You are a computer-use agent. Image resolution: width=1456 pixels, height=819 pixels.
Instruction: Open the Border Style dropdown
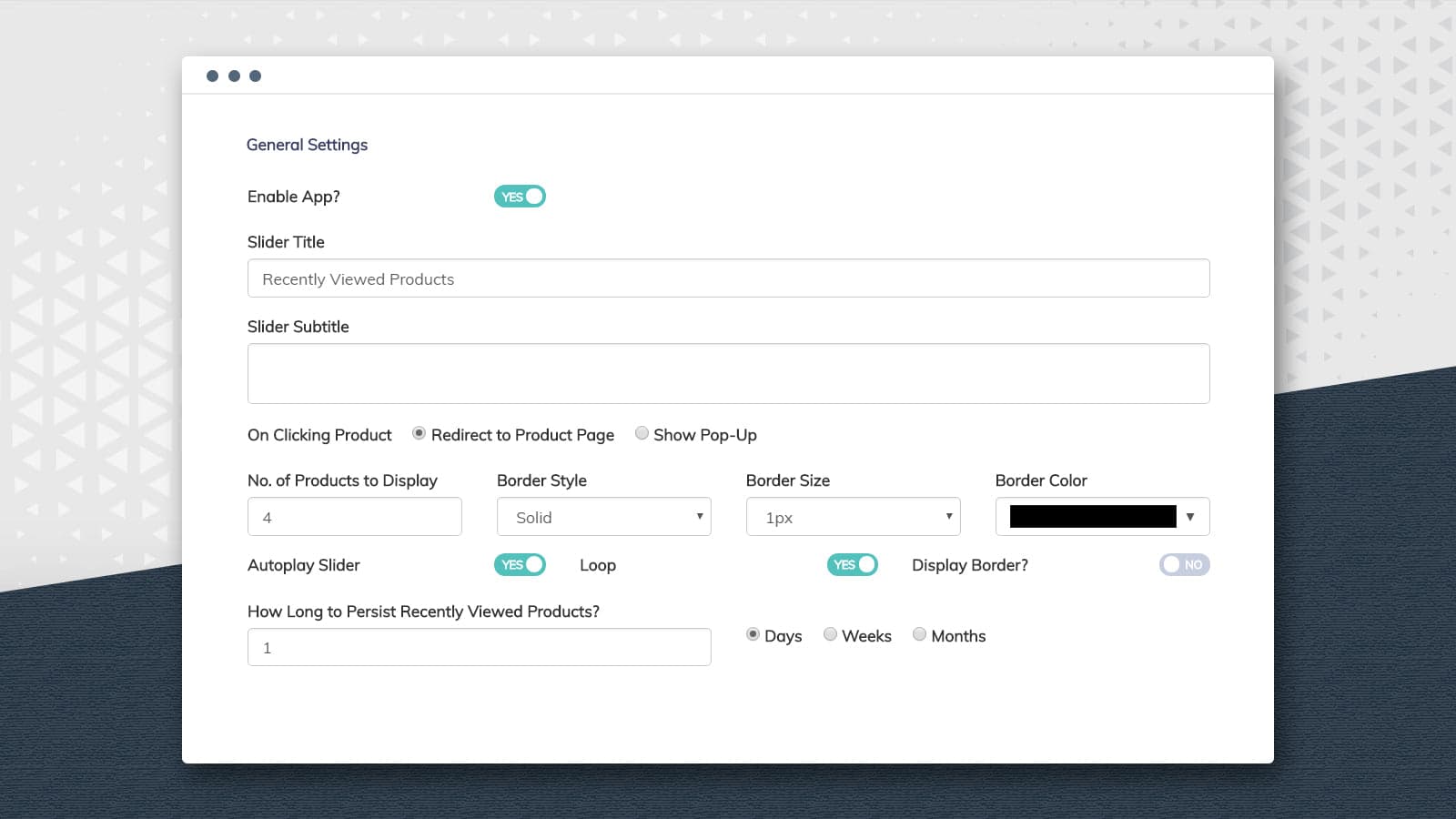(603, 517)
